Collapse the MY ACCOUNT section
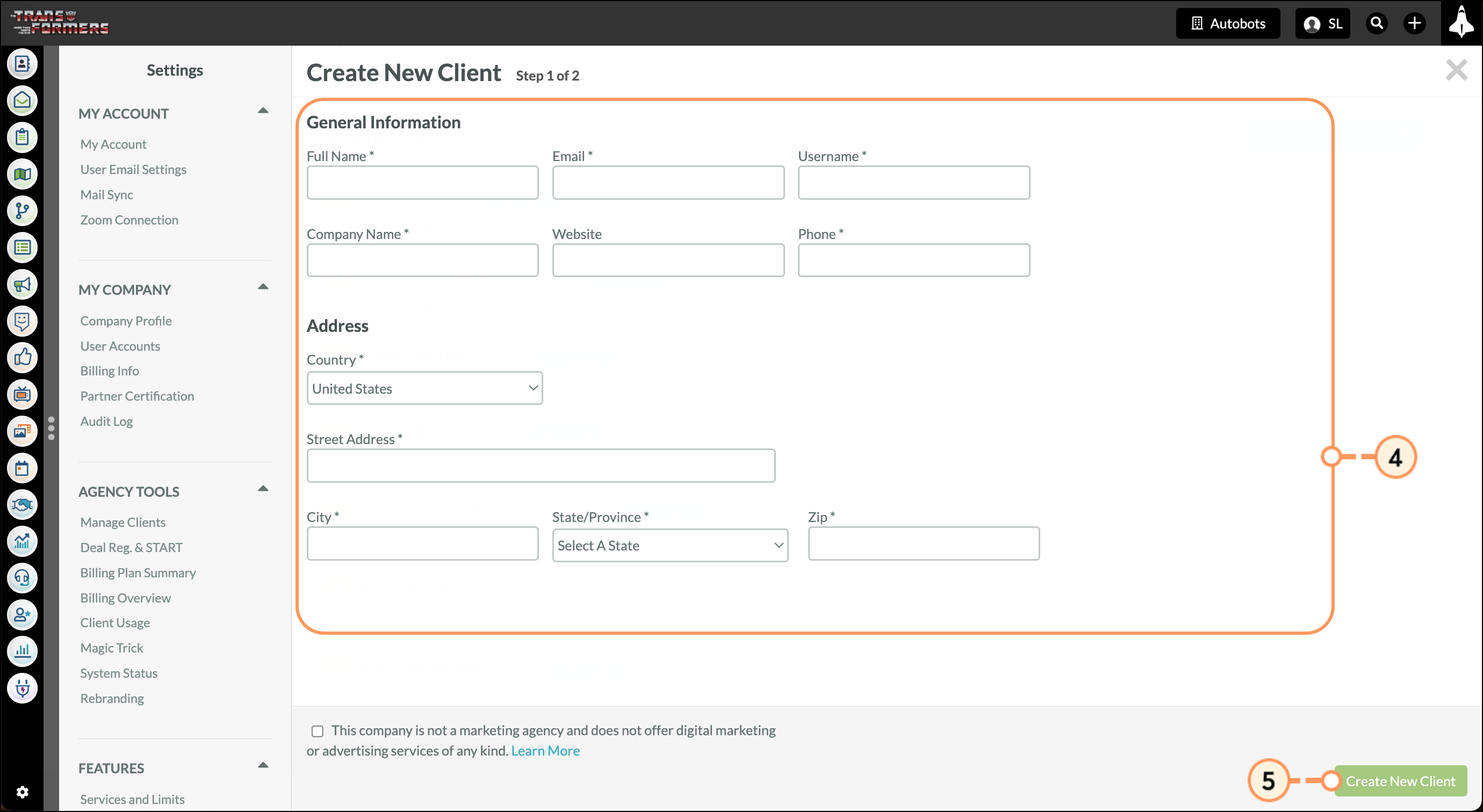Image resolution: width=1483 pixels, height=812 pixels. (263, 111)
